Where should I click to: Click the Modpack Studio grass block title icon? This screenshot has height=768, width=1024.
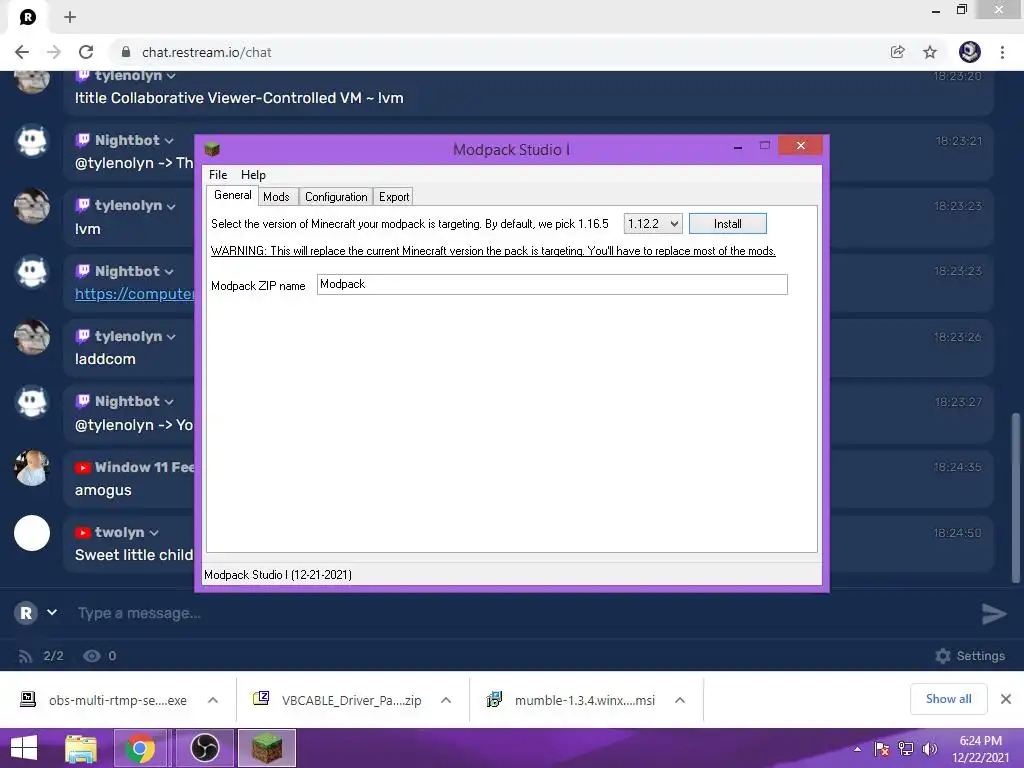[x=212, y=149]
